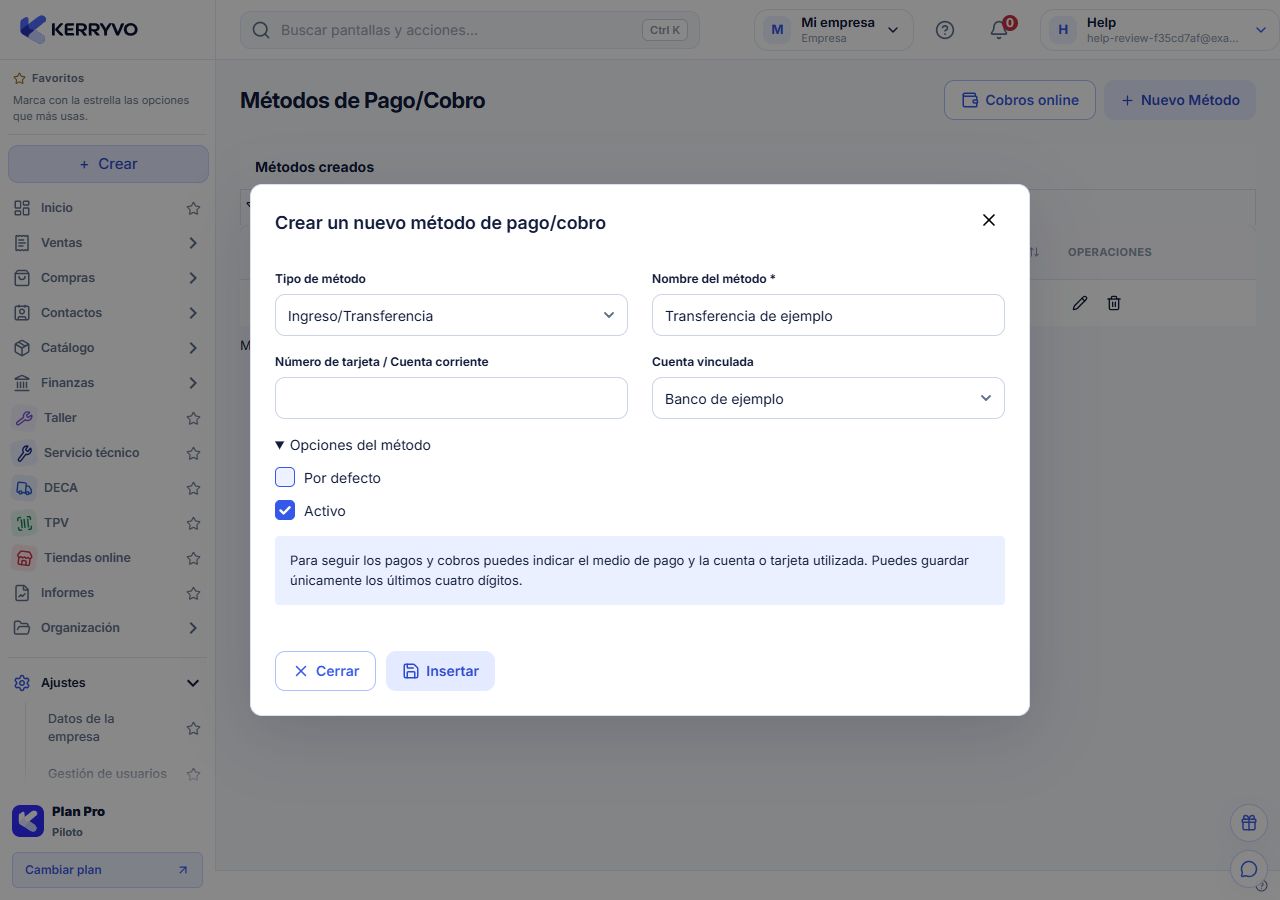This screenshot has width=1280, height=900.
Task: Click the Cambiar plan link
Action: tap(107, 870)
